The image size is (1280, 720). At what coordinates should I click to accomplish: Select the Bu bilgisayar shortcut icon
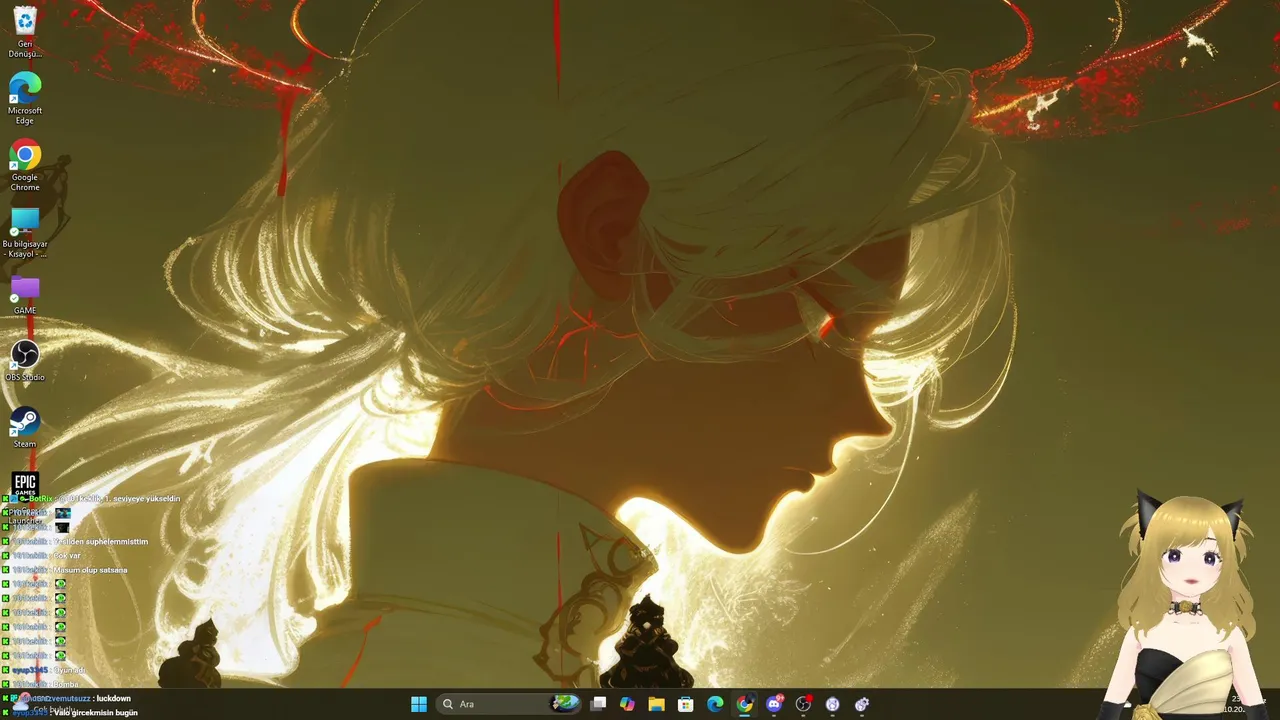pyautogui.click(x=25, y=232)
